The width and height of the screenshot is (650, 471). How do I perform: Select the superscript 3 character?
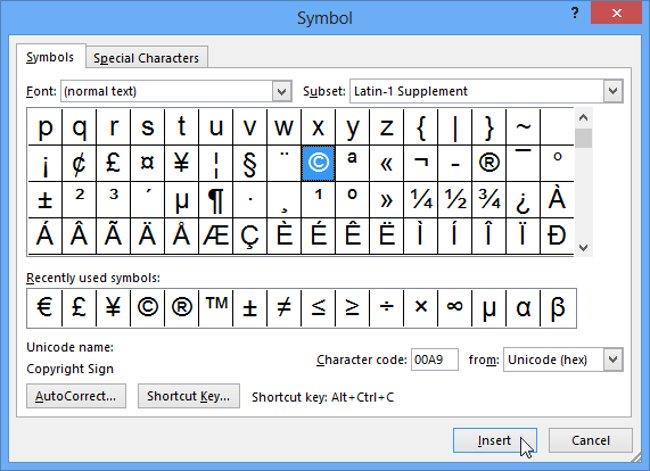113,199
